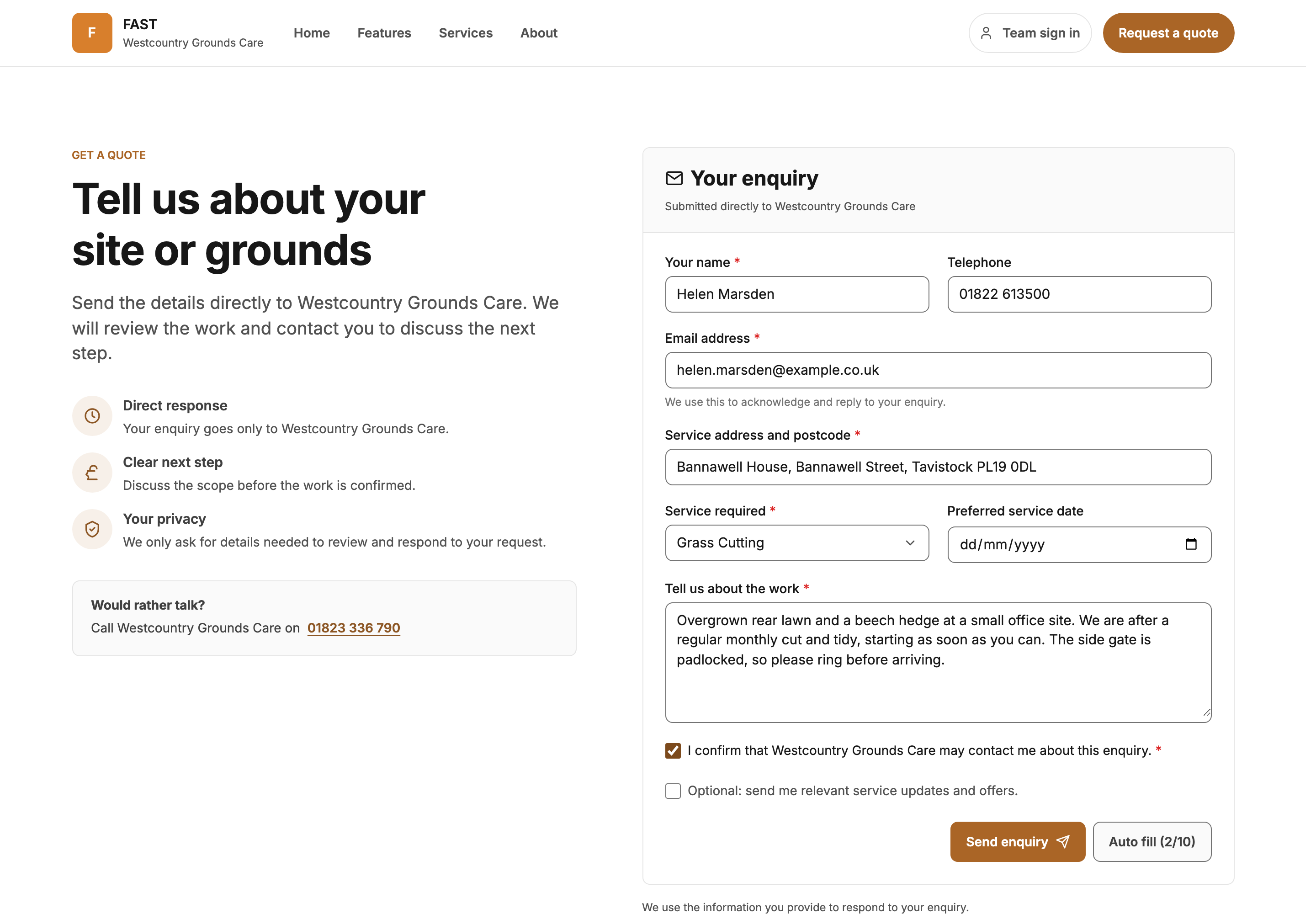Click the pound icon next to Clear next step
The width and height of the screenshot is (1316, 914).
point(92,473)
